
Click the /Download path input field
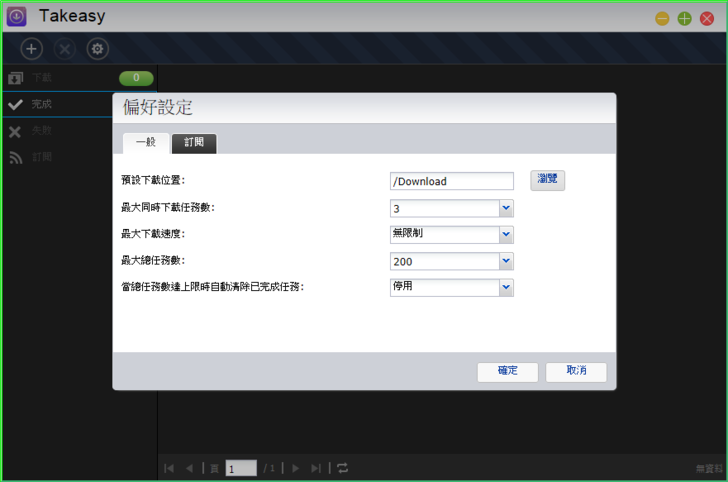pyautogui.click(x=452, y=181)
